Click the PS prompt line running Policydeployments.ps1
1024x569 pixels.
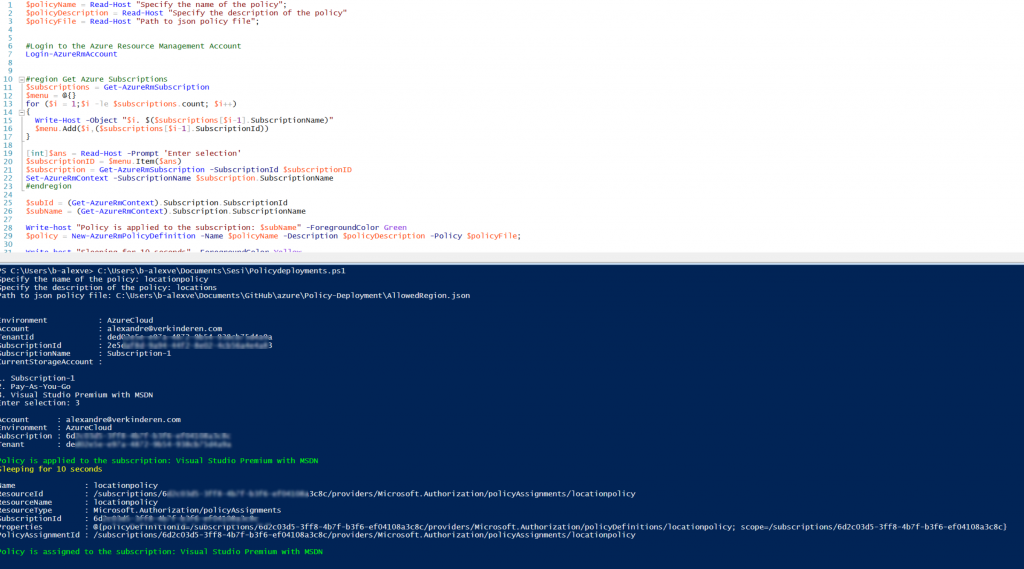172,270
